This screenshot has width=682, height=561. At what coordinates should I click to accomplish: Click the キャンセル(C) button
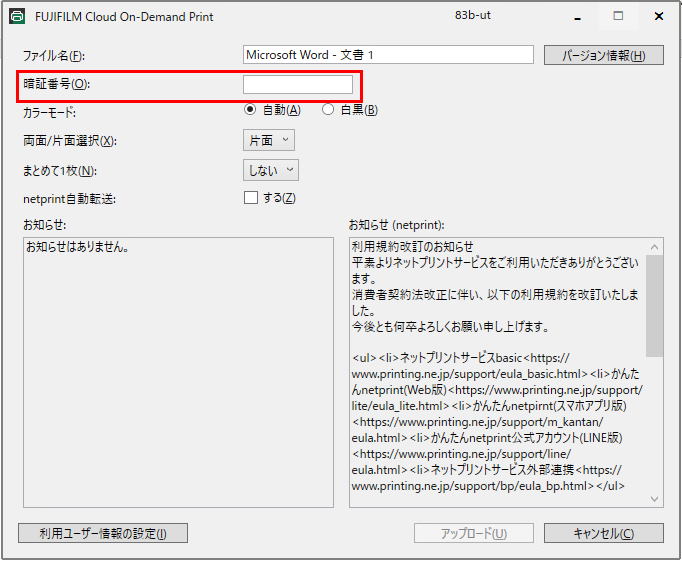click(604, 533)
